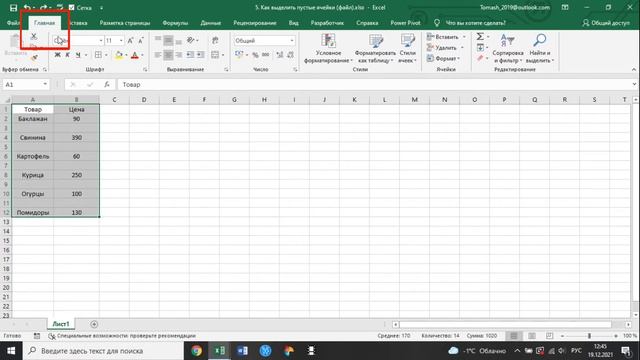The height and width of the screenshot is (360, 640).
Task: Click the decrease indent icon
Action: (x=190, y=55)
